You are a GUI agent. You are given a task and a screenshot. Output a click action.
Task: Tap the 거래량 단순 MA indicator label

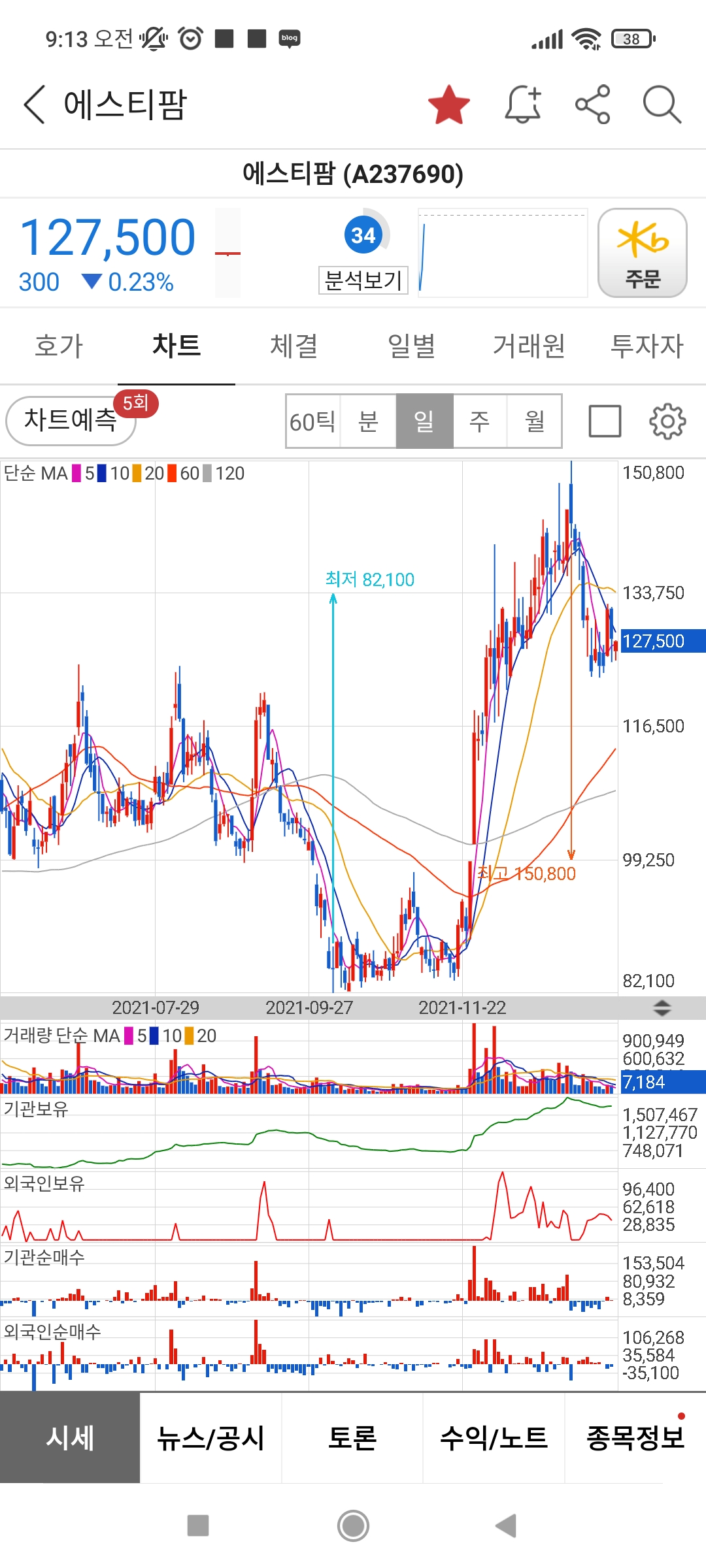click(x=62, y=1036)
